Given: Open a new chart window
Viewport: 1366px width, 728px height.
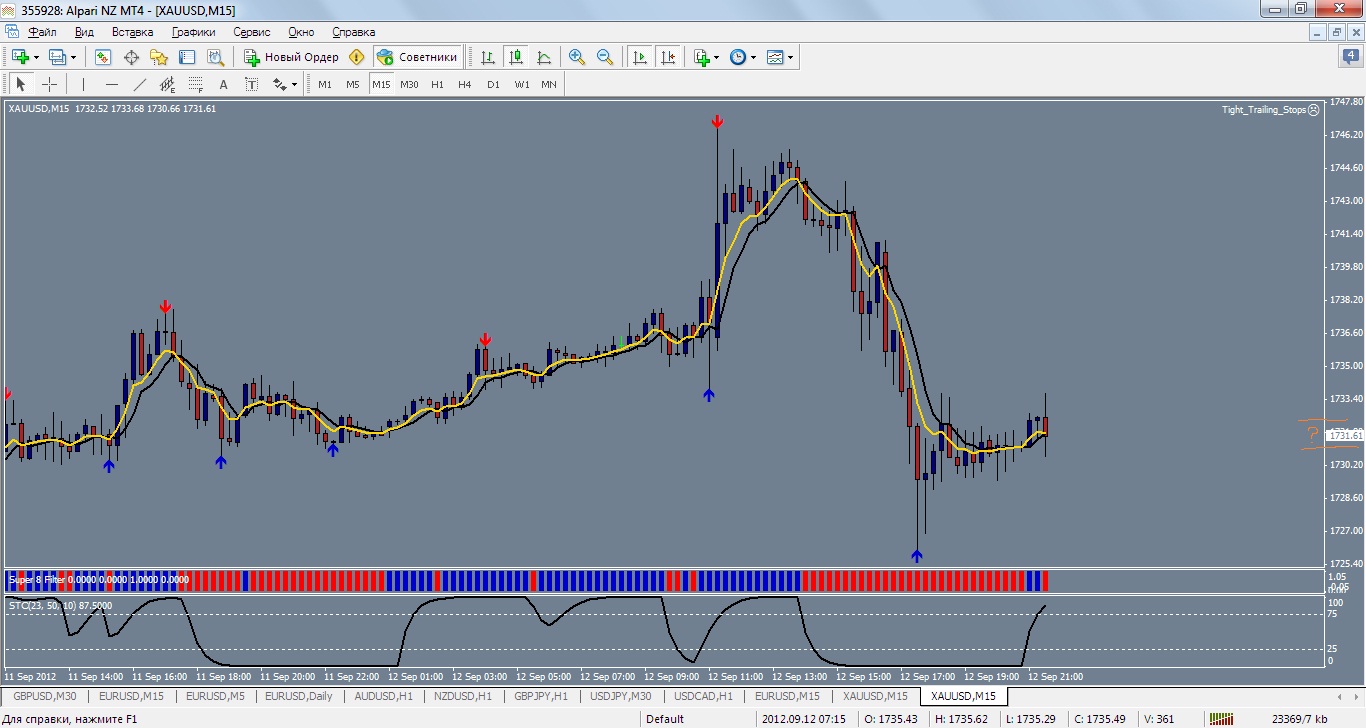Looking at the screenshot, I should point(20,57).
